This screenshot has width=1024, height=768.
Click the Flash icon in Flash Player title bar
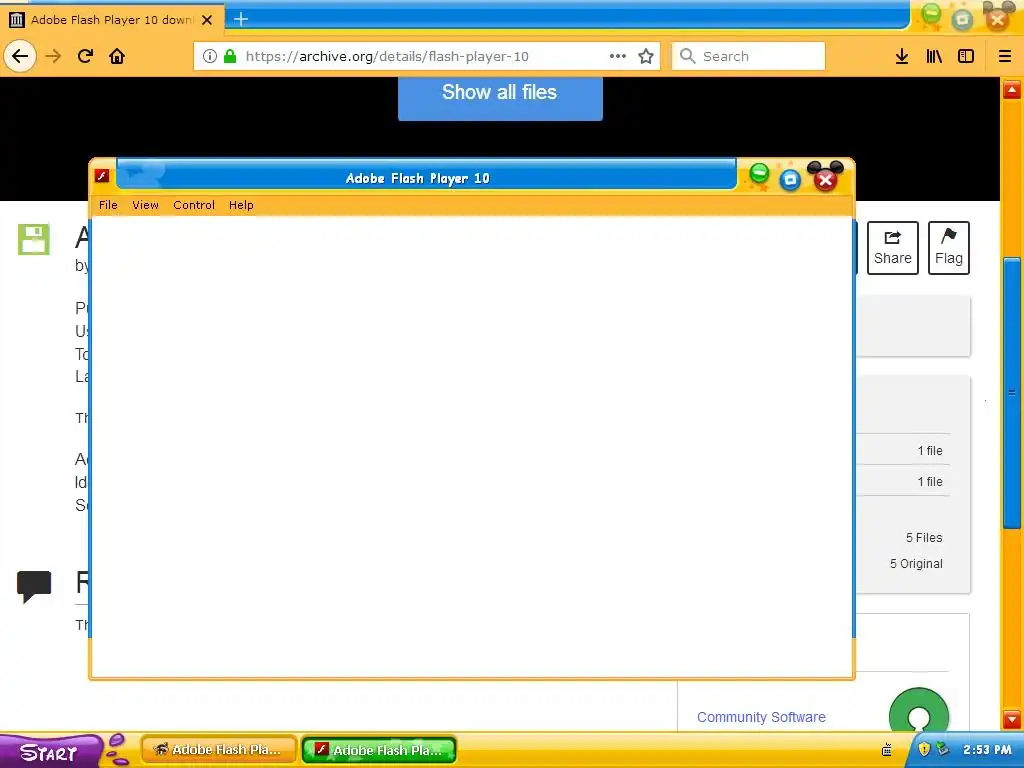102,176
